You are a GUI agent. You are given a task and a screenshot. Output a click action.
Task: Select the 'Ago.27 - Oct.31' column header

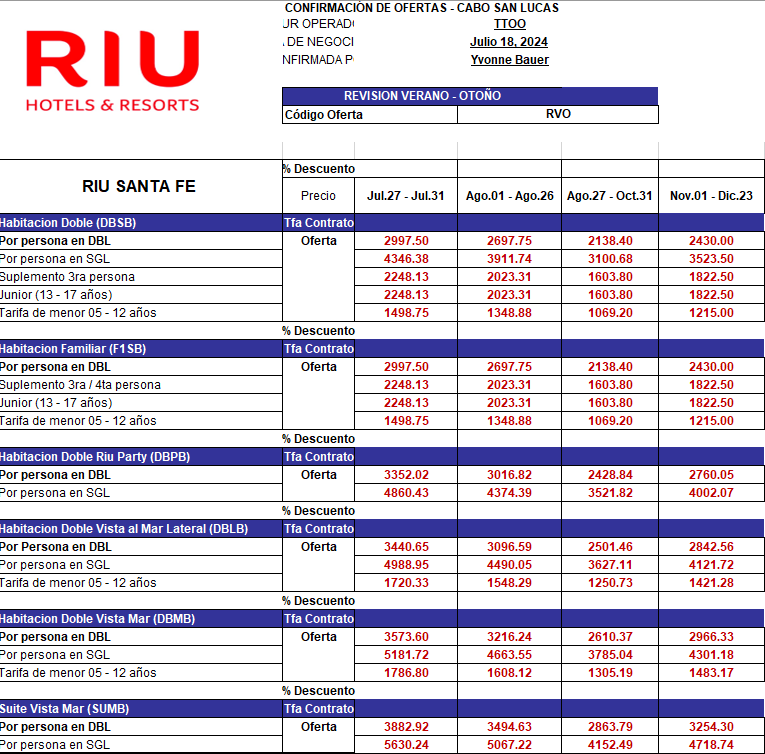pyautogui.click(x=609, y=196)
